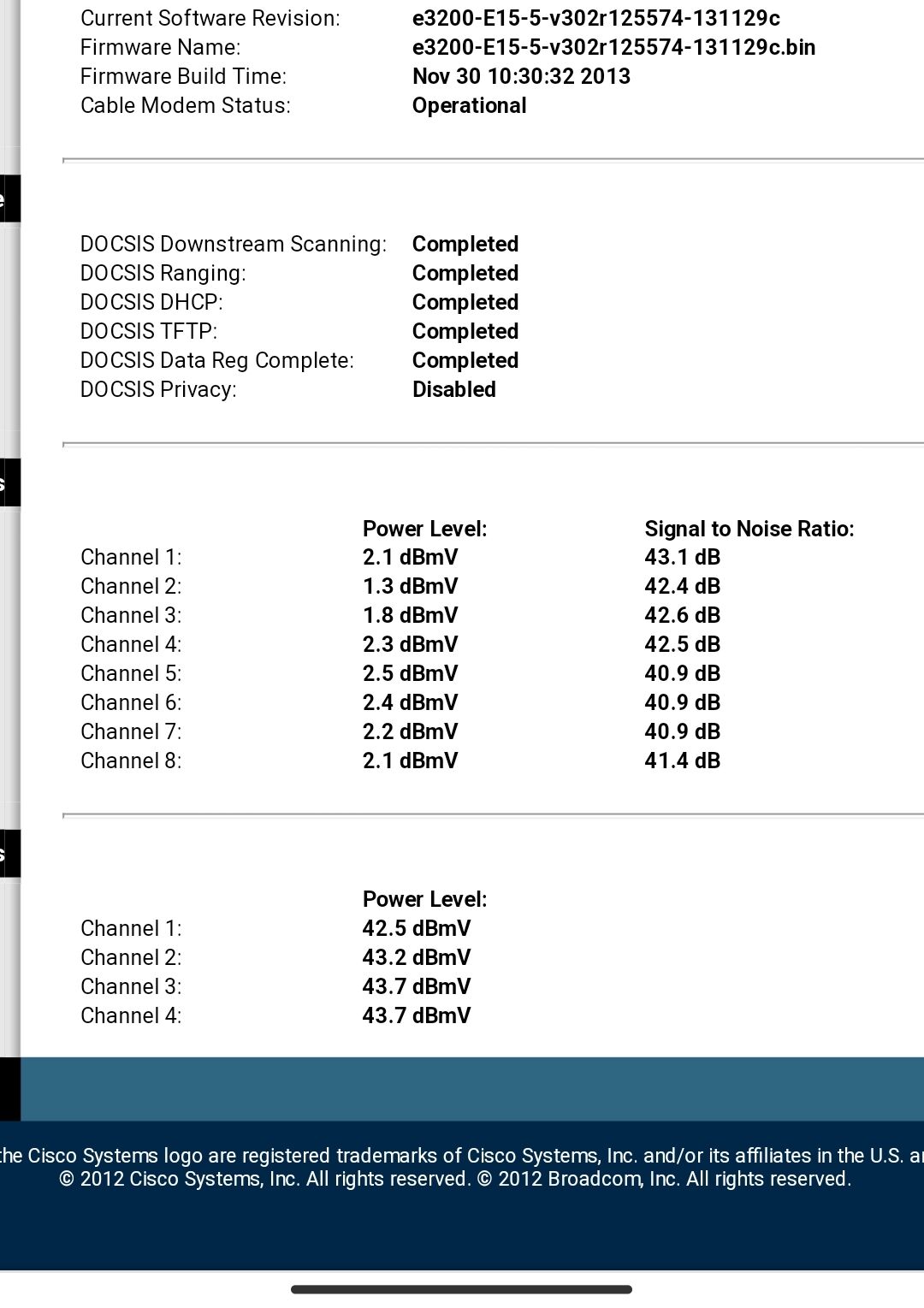The image size is (924, 1308).
Task: Click the Signal to Noise Ratio header
Action: point(749,529)
